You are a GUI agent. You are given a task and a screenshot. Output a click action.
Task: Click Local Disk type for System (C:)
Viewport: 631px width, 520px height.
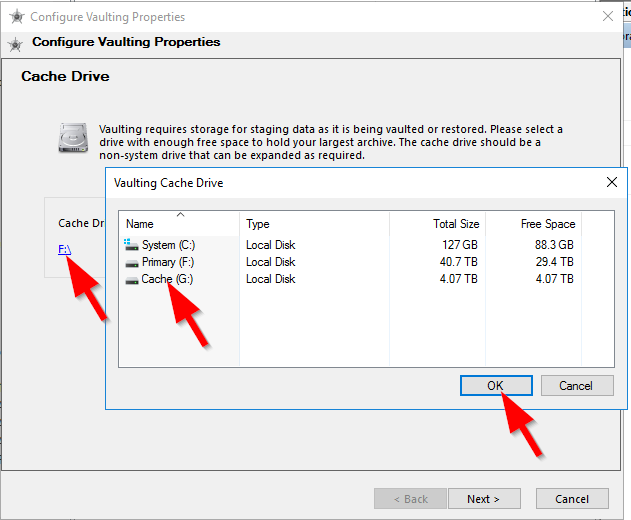tap(270, 245)
